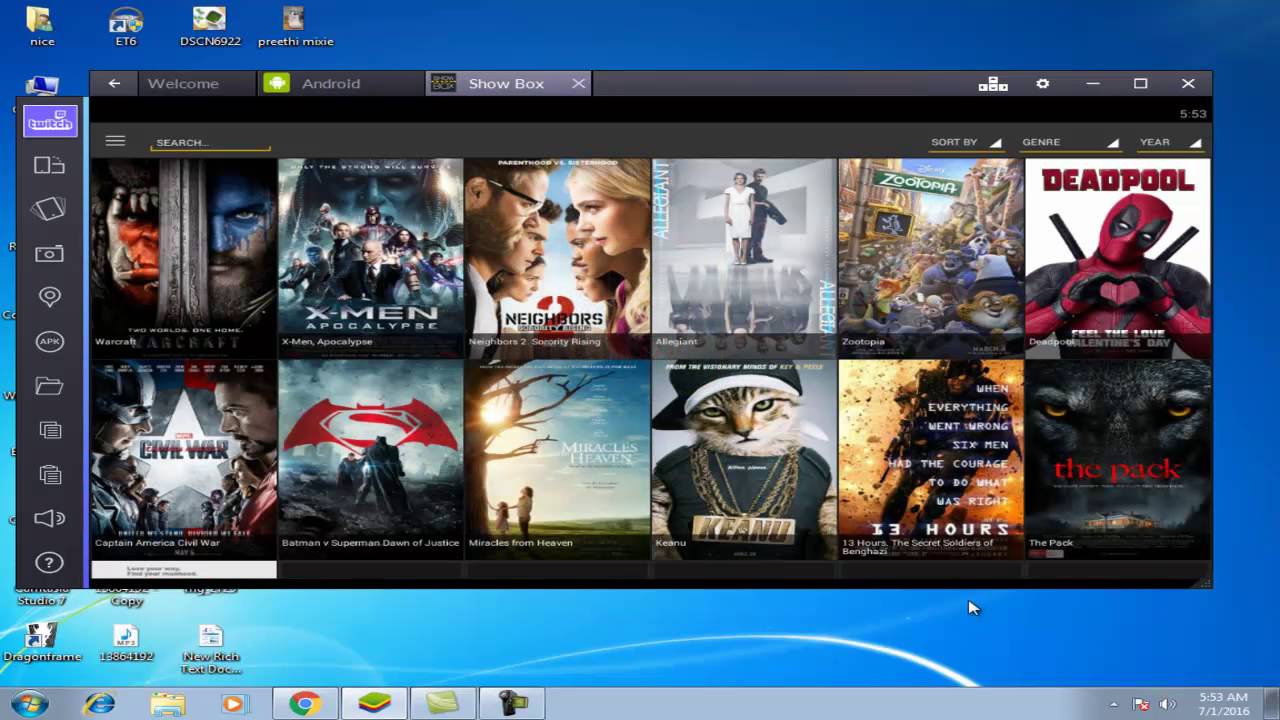The width and height of the screenshot is (1280, 720).
Task: Open the Deadpool movie poster
Action: (1118, 258)
